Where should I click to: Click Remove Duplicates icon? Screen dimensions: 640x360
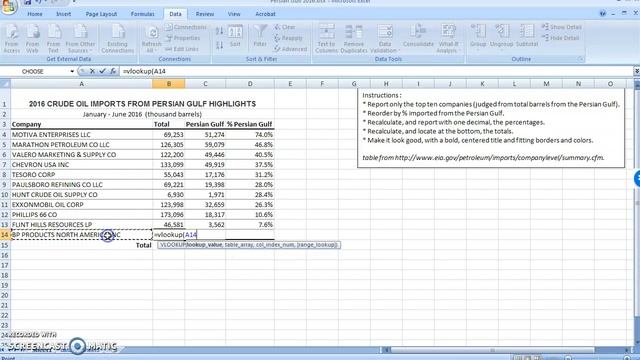[354, 39]
